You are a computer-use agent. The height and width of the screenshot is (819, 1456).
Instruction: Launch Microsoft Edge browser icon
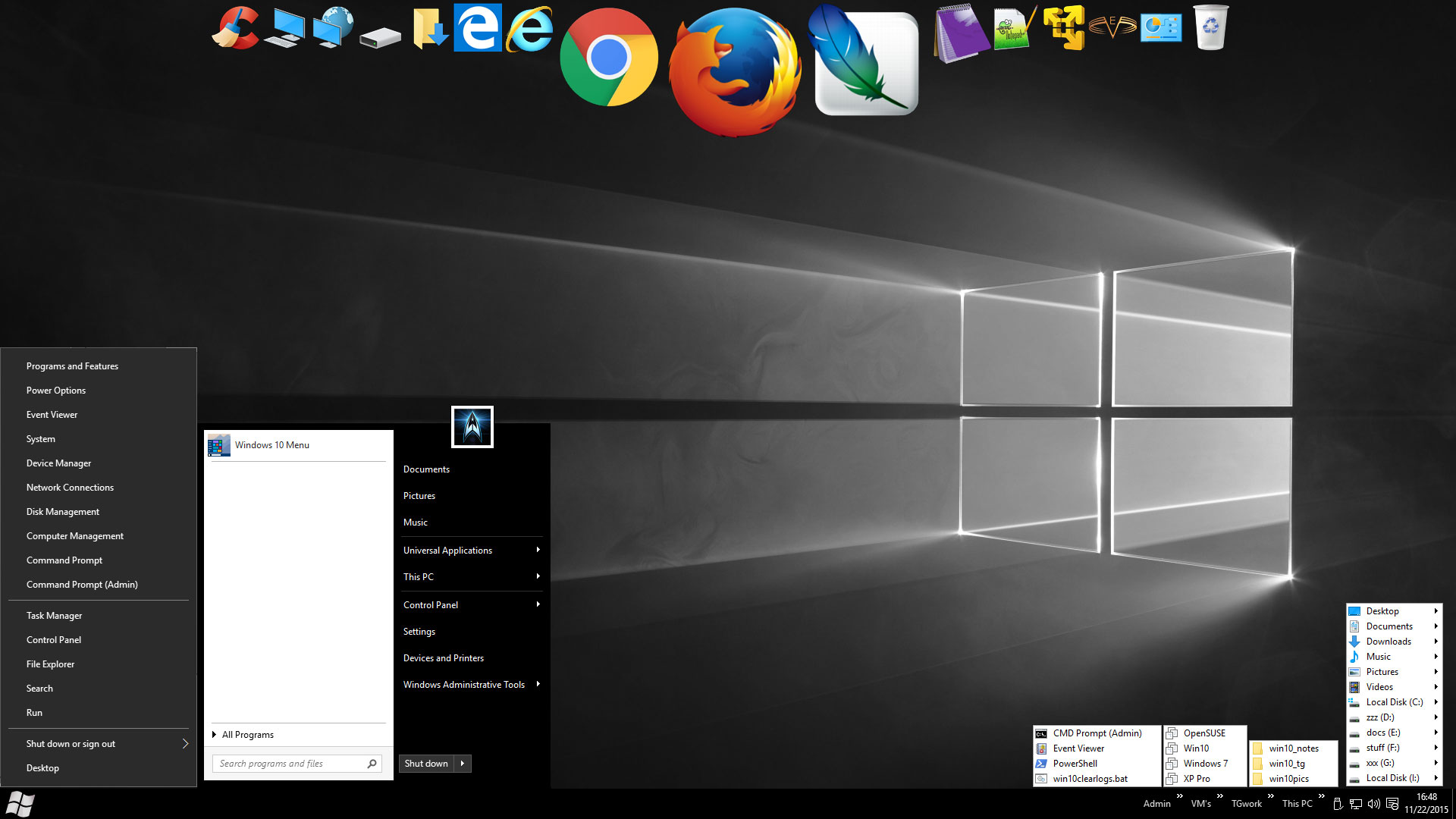coord(477,28)
